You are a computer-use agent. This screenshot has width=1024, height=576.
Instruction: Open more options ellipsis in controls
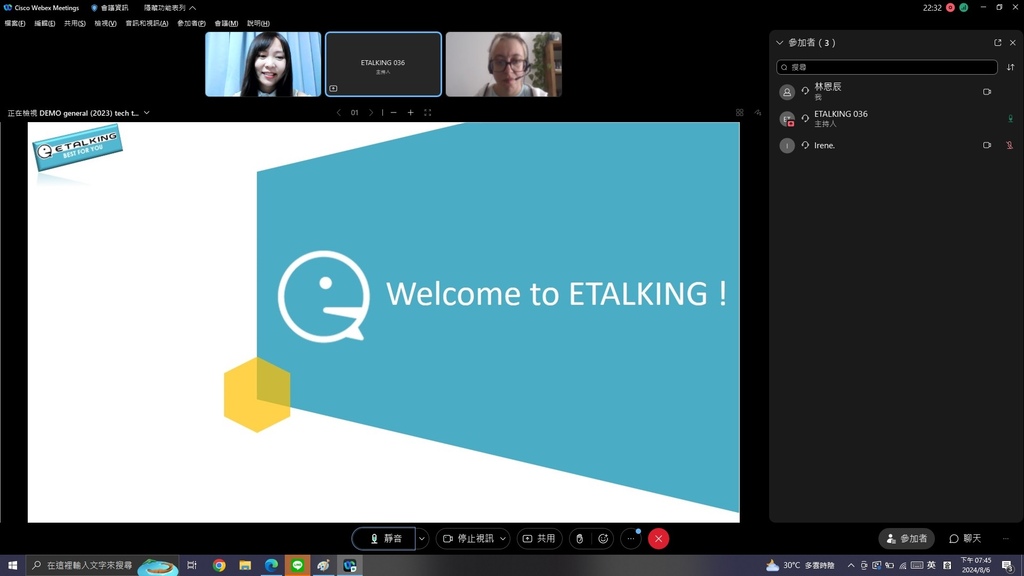[x=631, y=539]
